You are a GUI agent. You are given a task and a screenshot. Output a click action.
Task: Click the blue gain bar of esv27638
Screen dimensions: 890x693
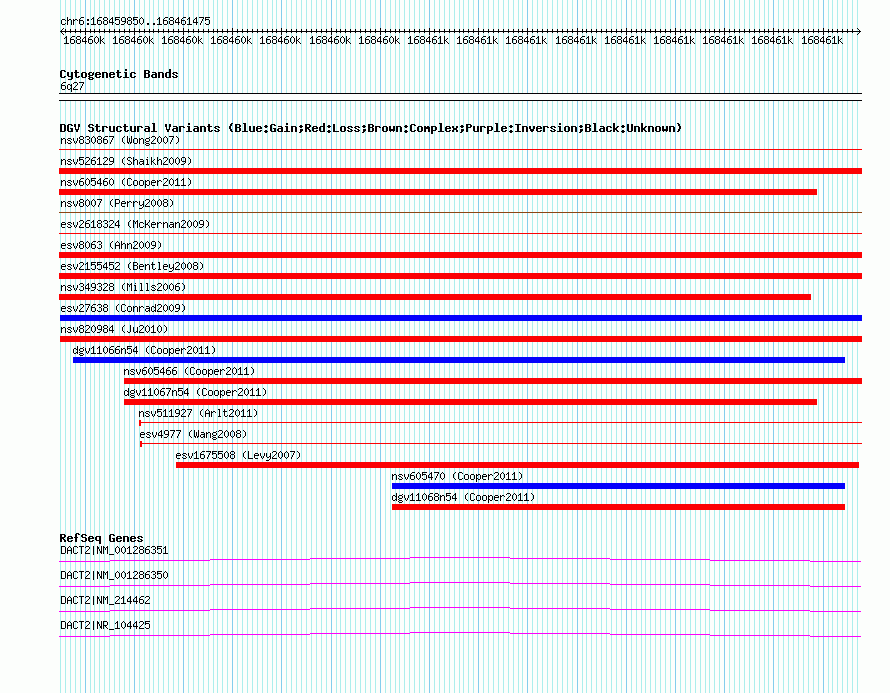pyautogui.click(x=460, y=318)
